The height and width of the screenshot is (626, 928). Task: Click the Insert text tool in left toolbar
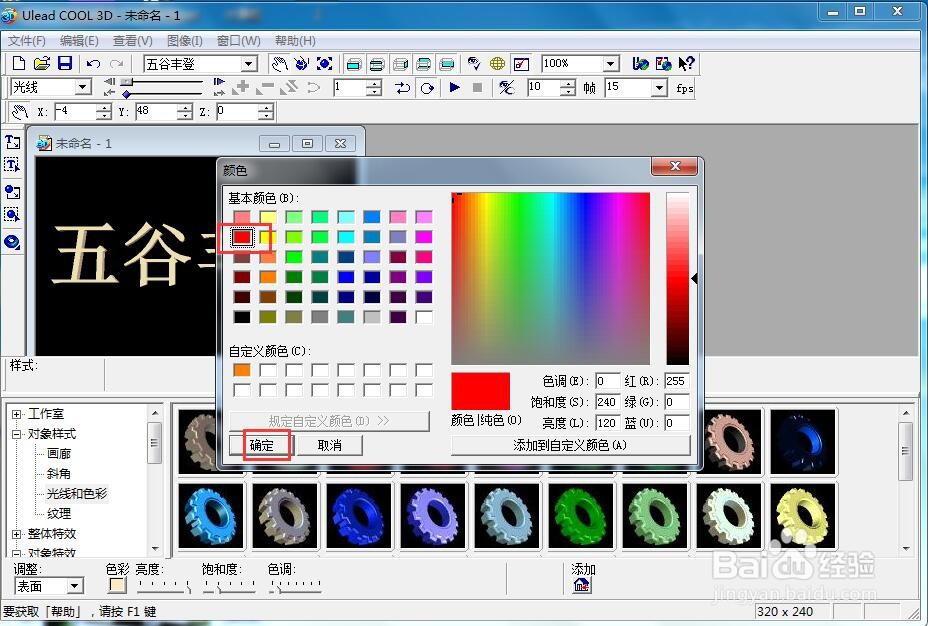coord(12,142)
